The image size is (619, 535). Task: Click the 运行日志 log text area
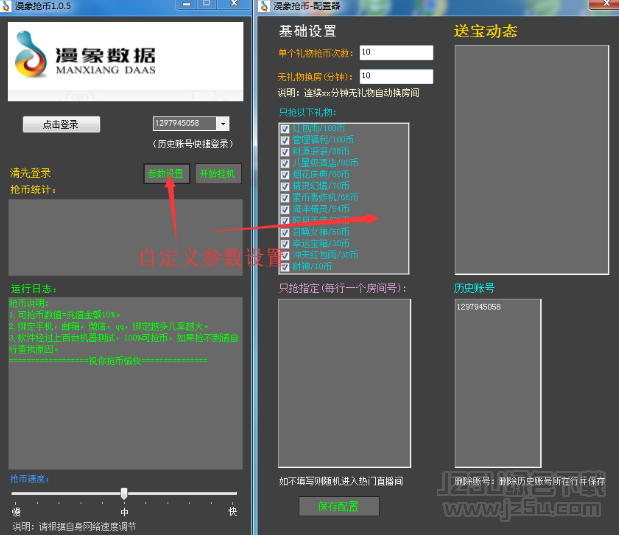point(126,383)
